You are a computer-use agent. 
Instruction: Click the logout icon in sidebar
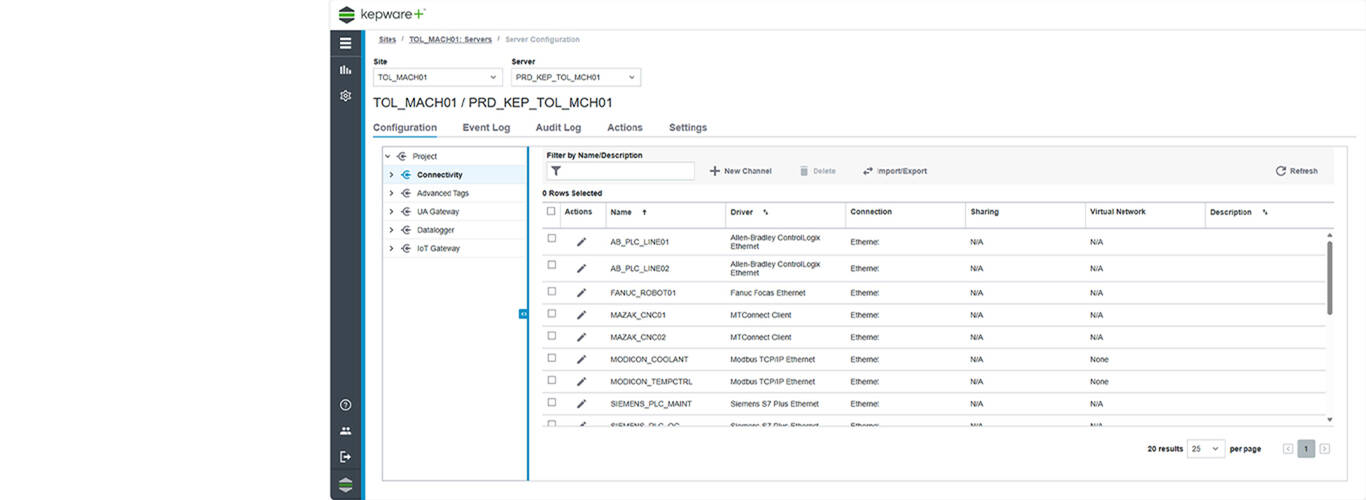345,457
